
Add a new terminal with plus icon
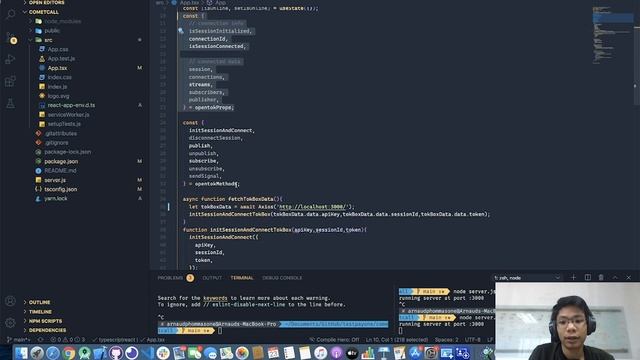point(573,278)
